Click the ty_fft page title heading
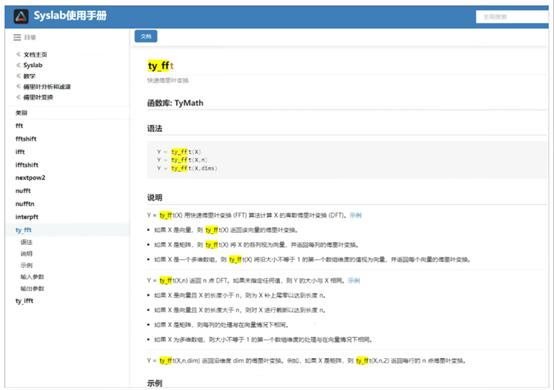Image resolution: width=554 pixels, height=390 pixels. [x=161, y=66]
